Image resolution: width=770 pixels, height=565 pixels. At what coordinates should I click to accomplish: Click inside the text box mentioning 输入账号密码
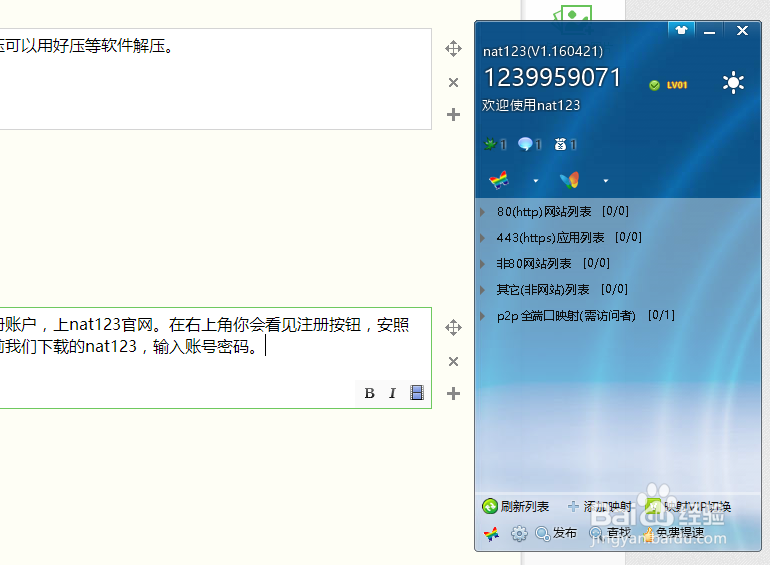click(216, 358)
